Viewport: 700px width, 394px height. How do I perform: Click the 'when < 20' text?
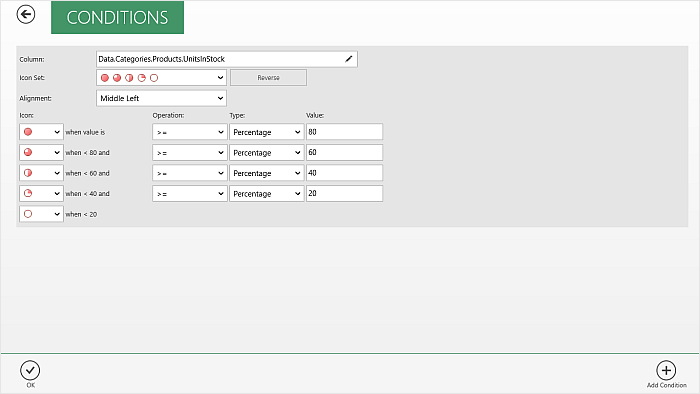tap(81, 214)
